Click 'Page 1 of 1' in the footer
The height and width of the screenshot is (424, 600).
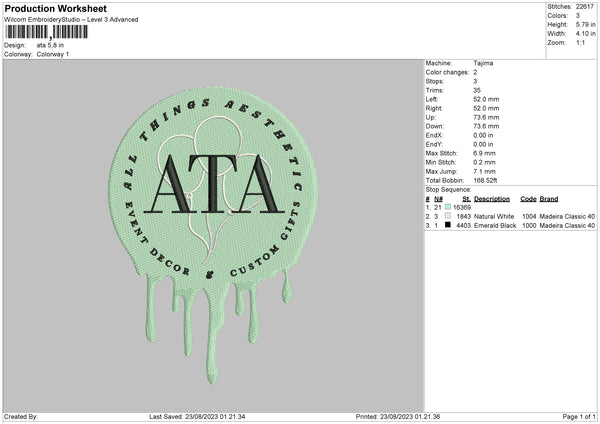click(x=579, y=417)
